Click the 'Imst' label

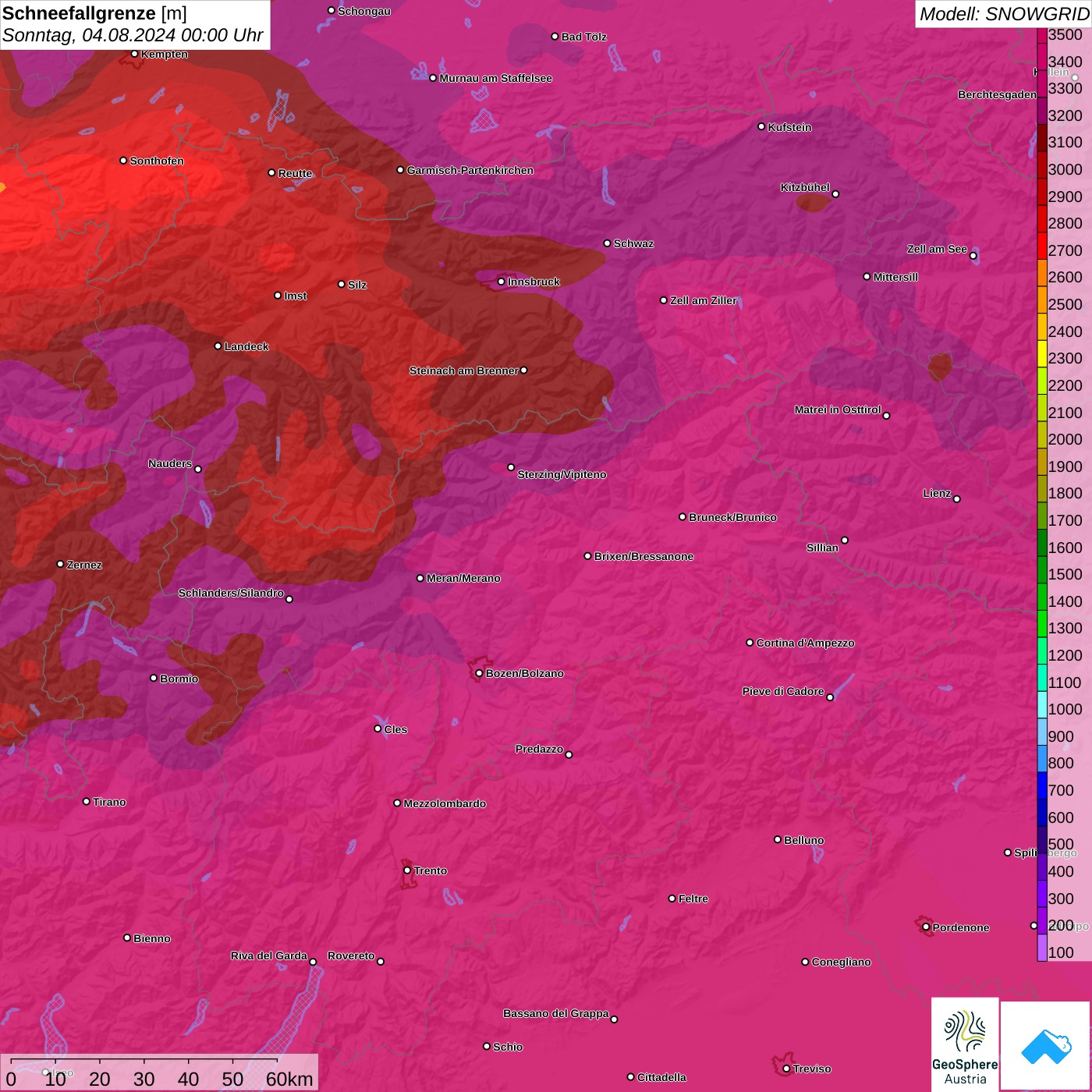pos(296,296)
